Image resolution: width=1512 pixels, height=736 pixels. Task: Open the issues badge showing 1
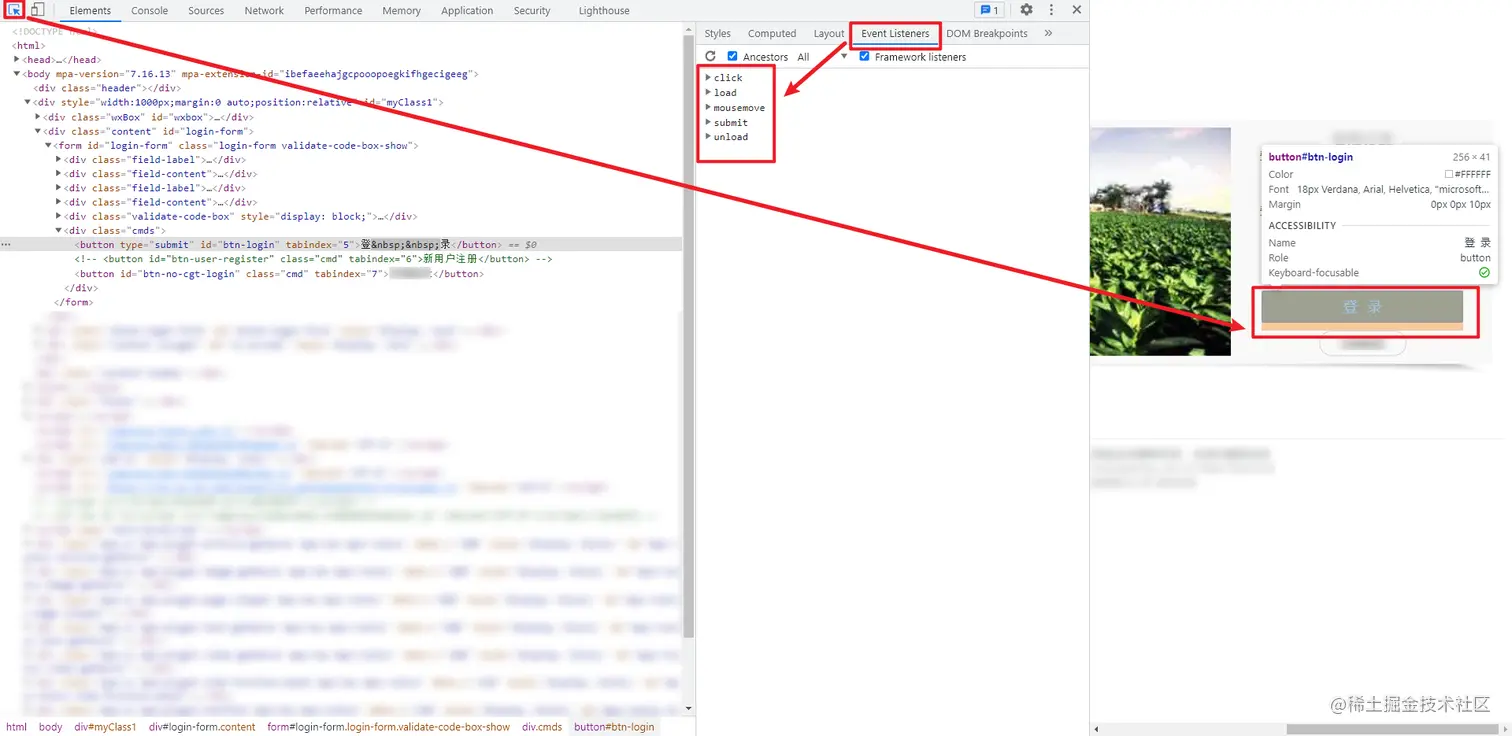(989, 10)
